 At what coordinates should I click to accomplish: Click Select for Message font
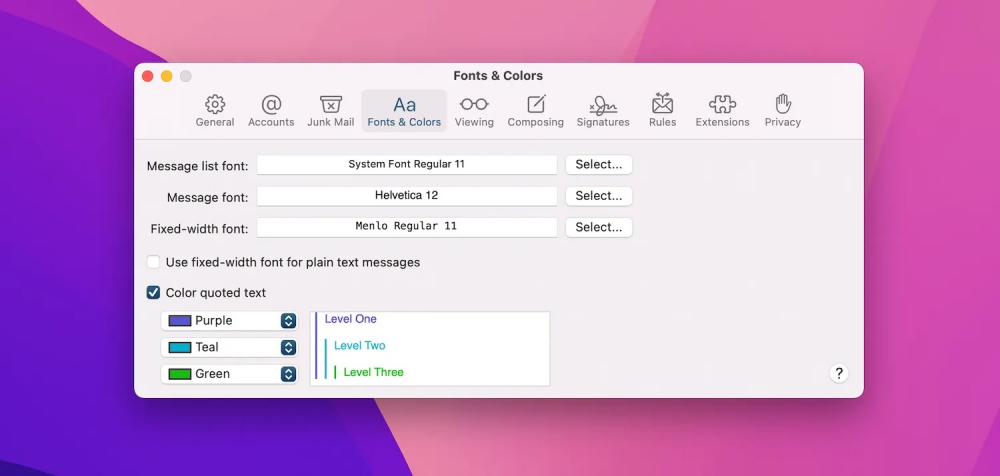599,196
